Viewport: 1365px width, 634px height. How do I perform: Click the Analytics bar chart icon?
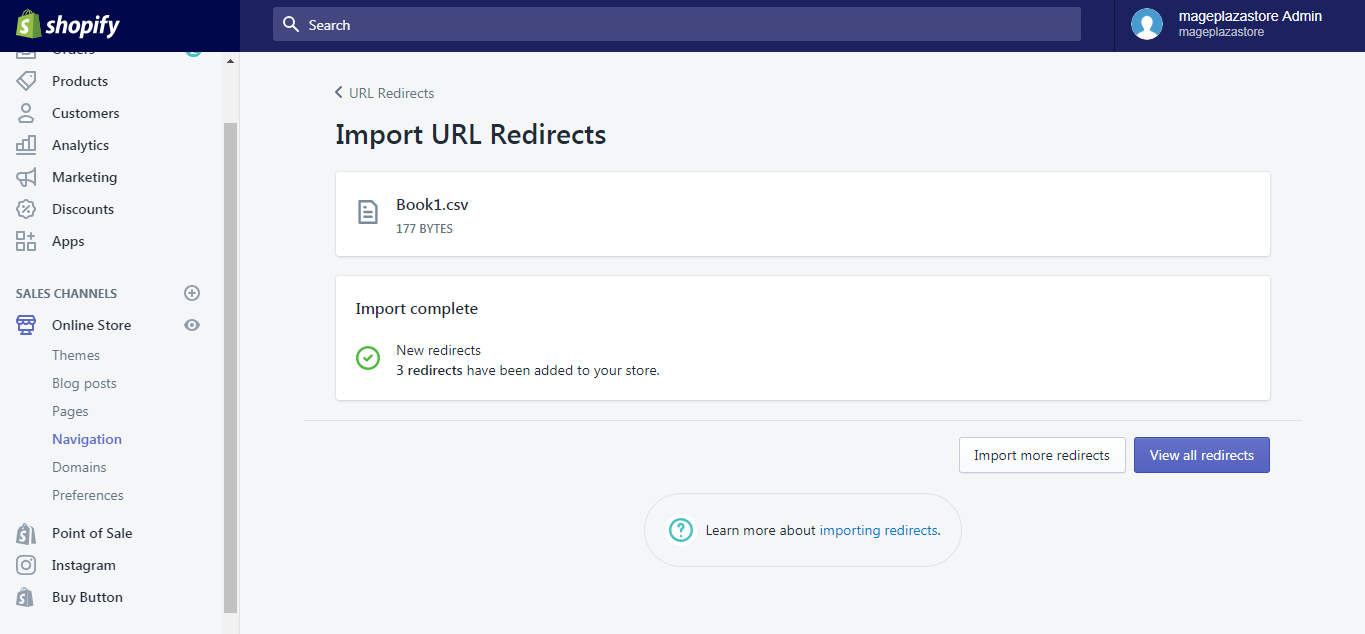tap(26, 145)
